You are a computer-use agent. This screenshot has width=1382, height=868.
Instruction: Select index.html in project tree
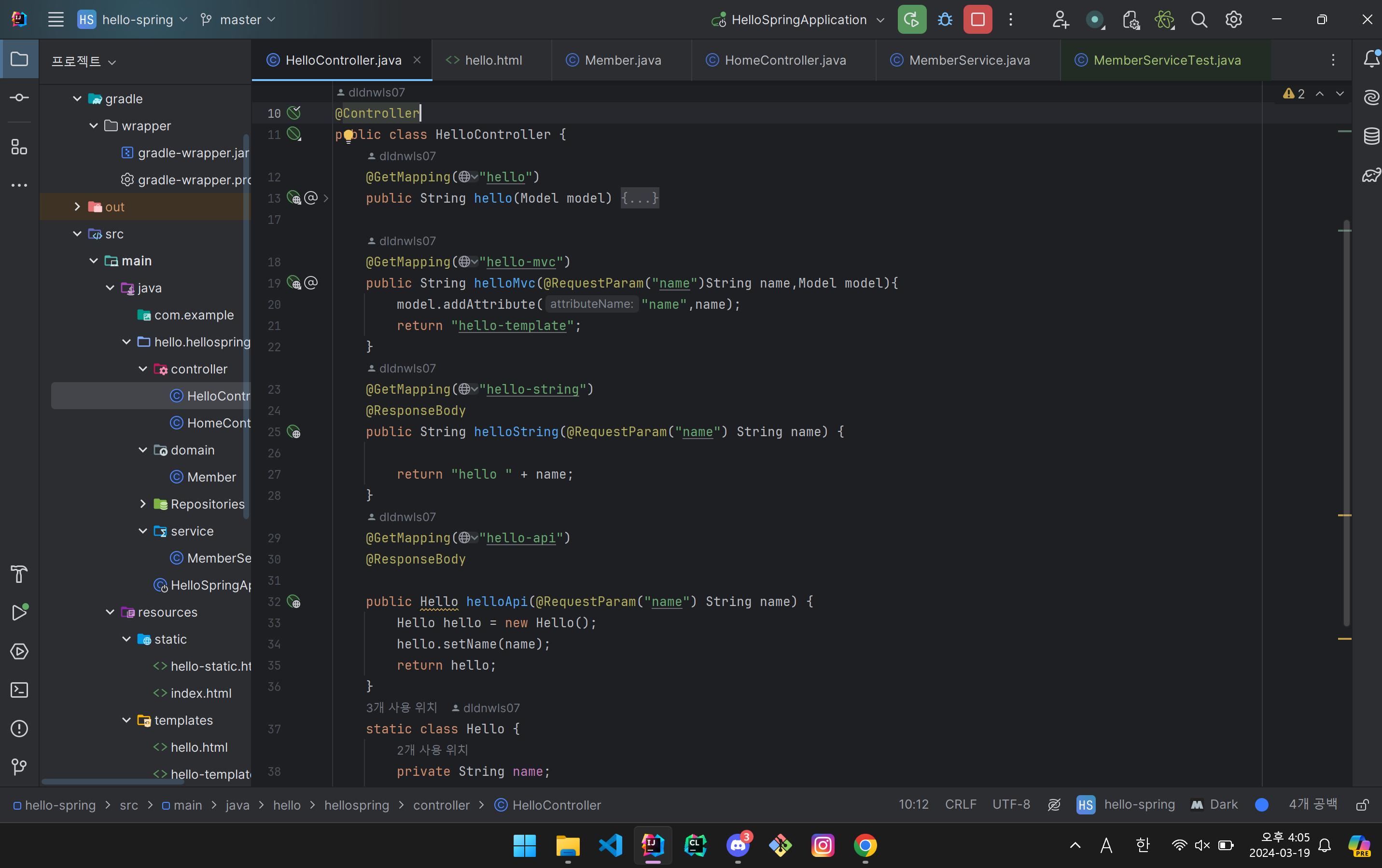tap(200, 693)
